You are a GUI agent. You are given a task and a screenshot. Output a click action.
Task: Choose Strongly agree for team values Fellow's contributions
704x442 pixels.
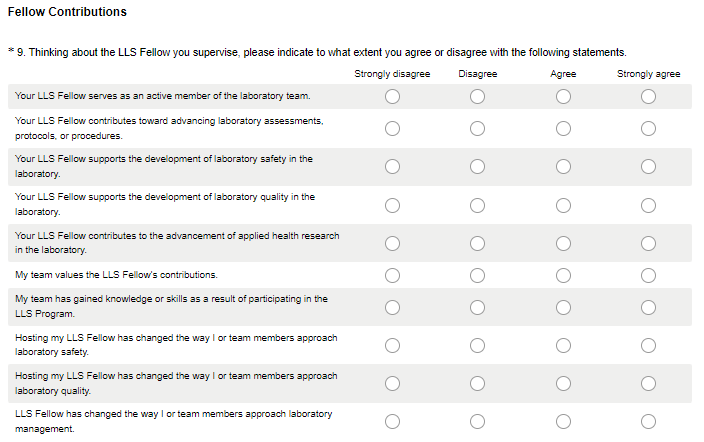(x=649, y=275)
